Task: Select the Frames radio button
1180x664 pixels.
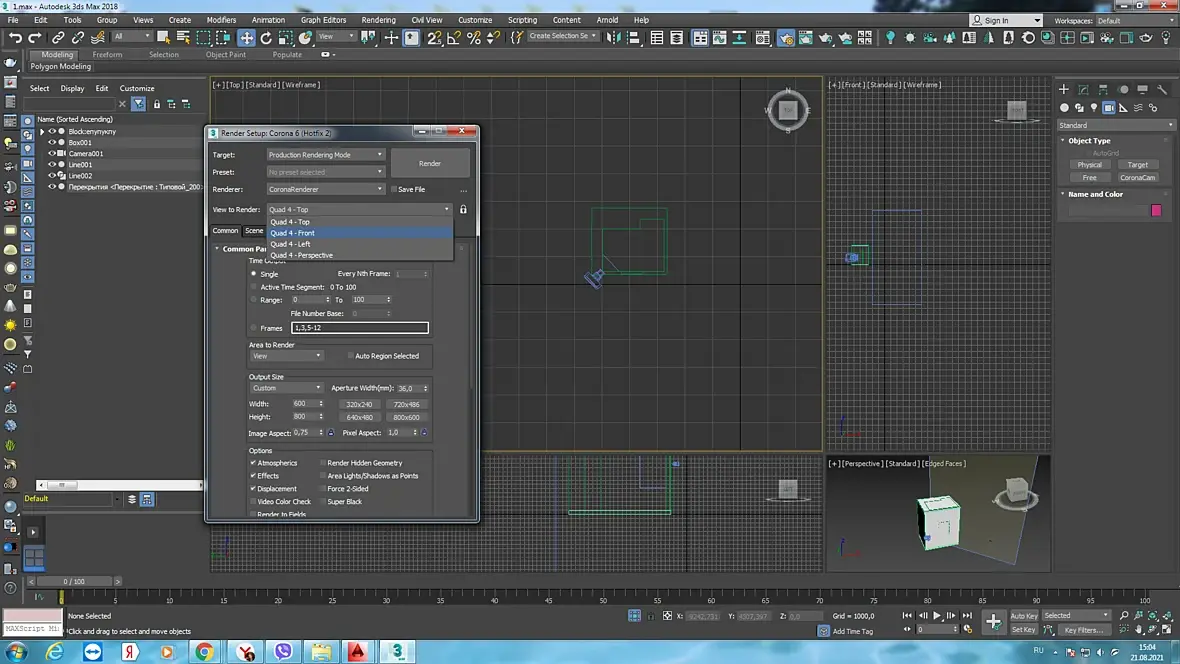Action: (254, 328)
